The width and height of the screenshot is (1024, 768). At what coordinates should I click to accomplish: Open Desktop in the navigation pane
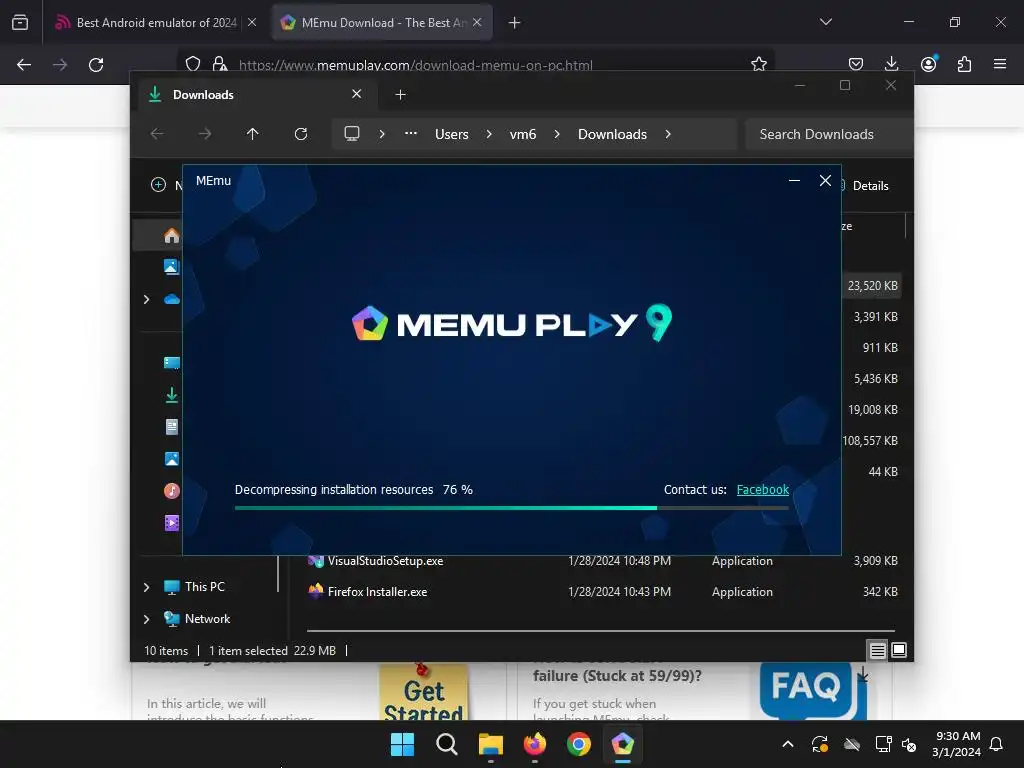172,363
